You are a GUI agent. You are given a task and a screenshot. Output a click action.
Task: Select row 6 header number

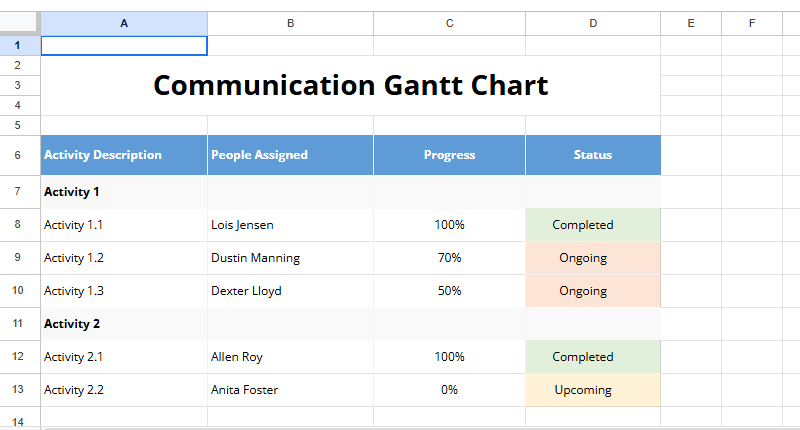click(x=19, y=155)
